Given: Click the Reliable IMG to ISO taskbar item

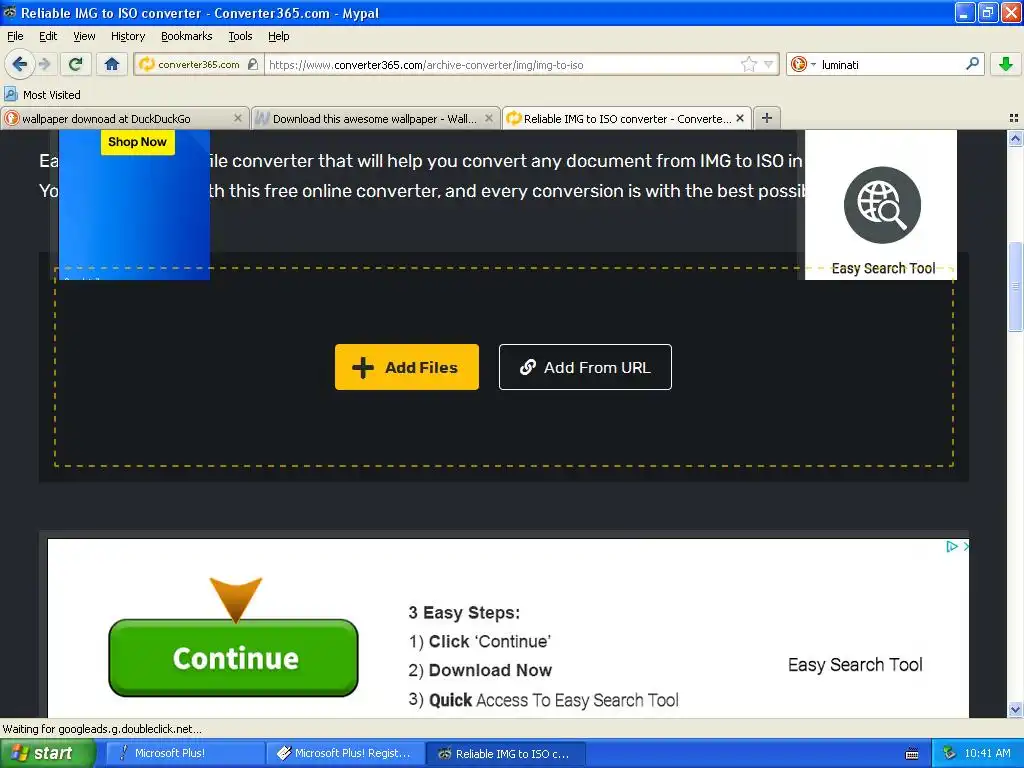Looking at the screenshot, I should [506, 754].
